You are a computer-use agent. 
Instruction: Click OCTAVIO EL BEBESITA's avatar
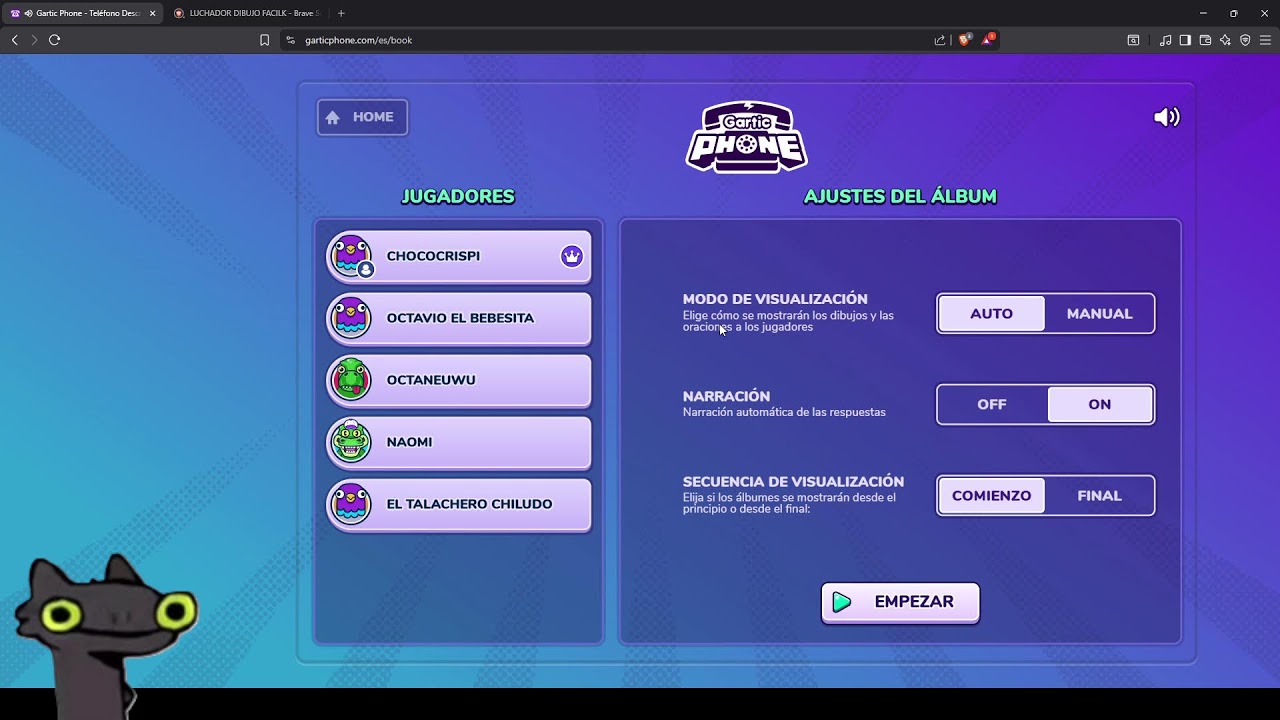351,318
